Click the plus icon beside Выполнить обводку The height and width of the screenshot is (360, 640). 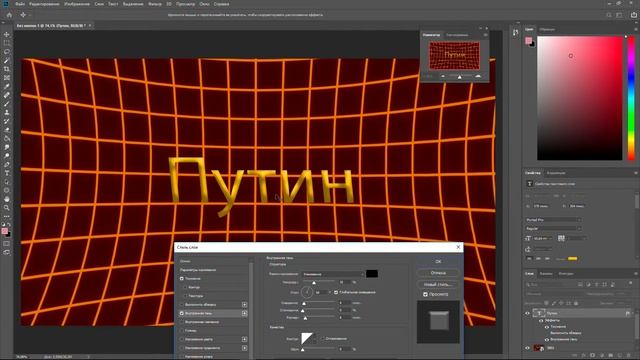(244, 304)
